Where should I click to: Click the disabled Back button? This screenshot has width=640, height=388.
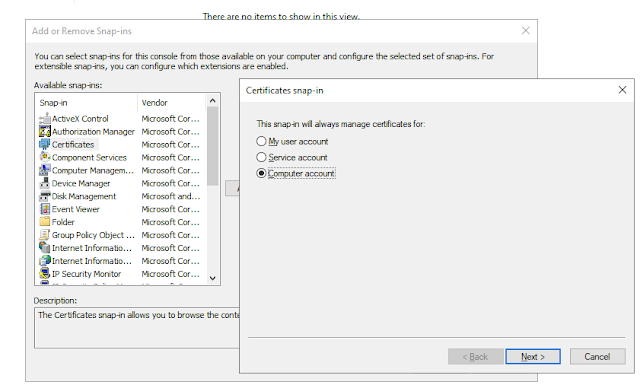coord(475,357)
